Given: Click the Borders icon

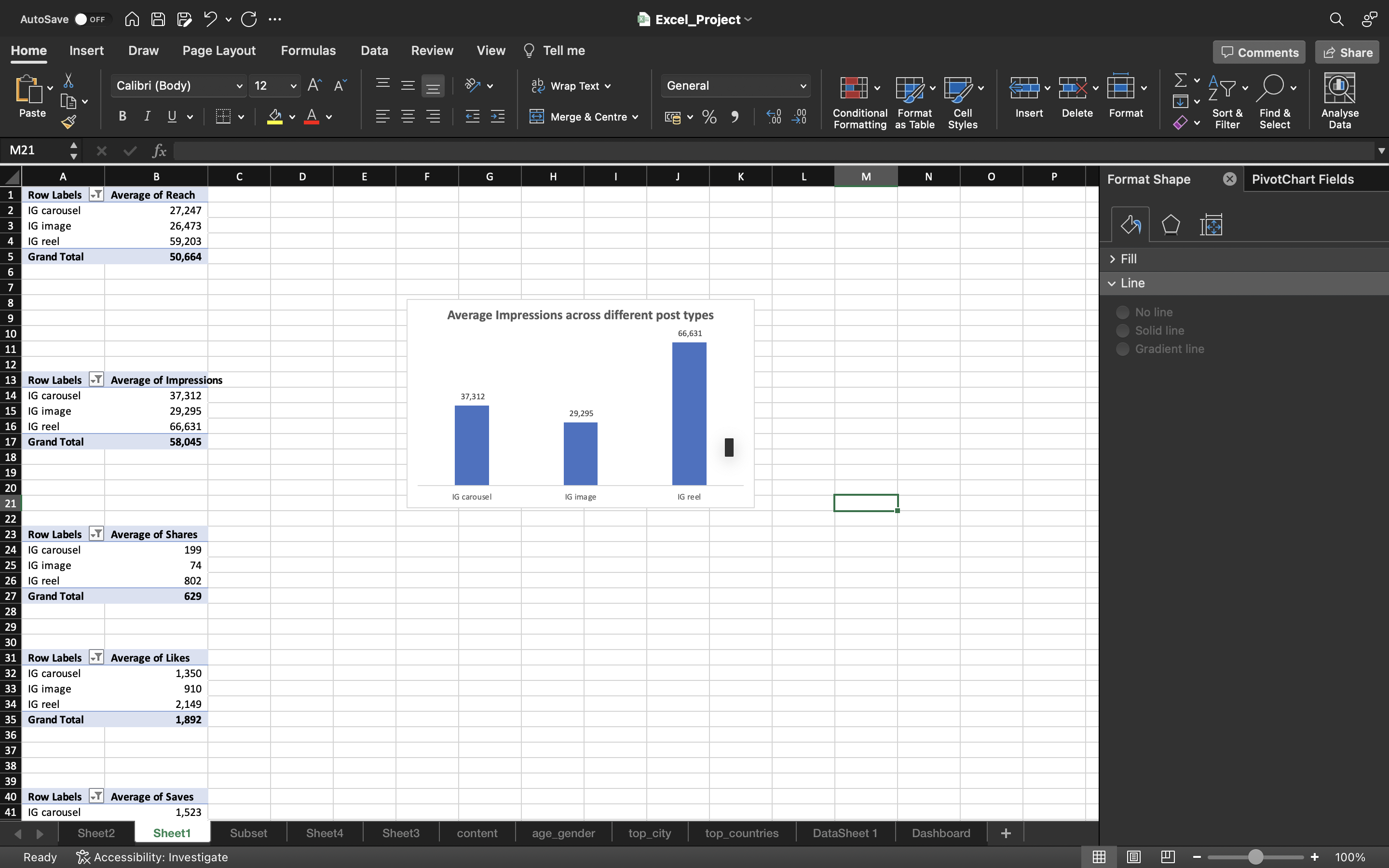Looking at the screenshot, I should (x=223, y=117).
